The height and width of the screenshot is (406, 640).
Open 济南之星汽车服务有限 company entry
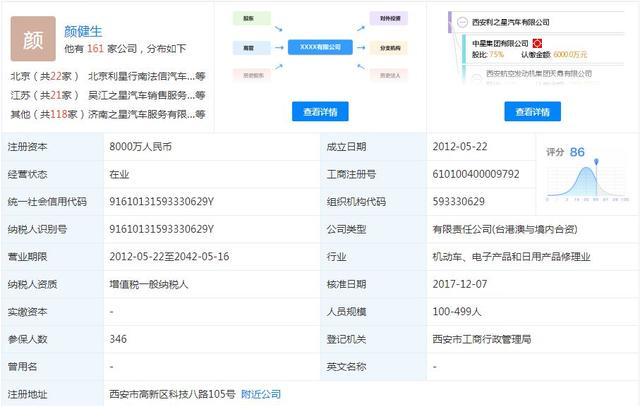[x=147, y=114]
